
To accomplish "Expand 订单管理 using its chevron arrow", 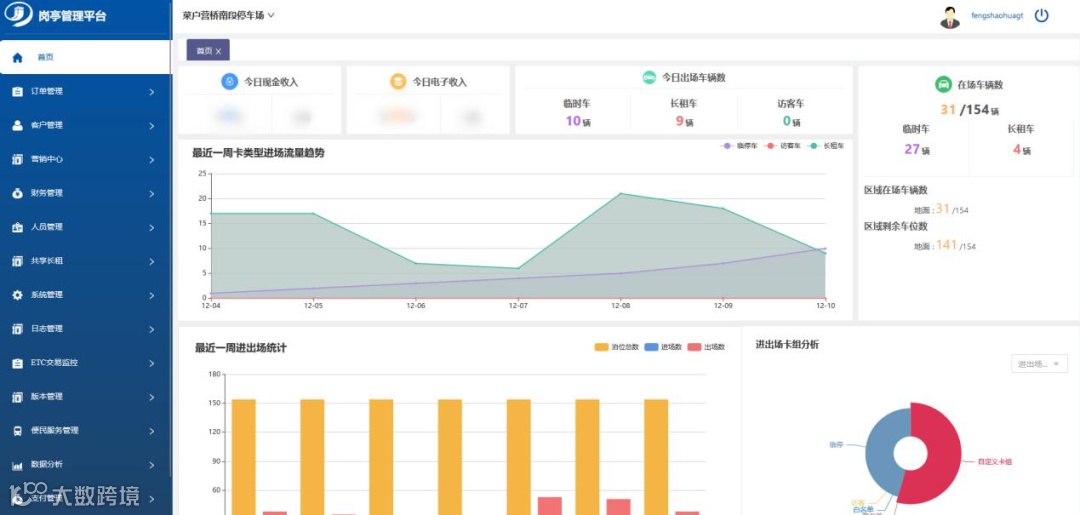I will 152,92.
